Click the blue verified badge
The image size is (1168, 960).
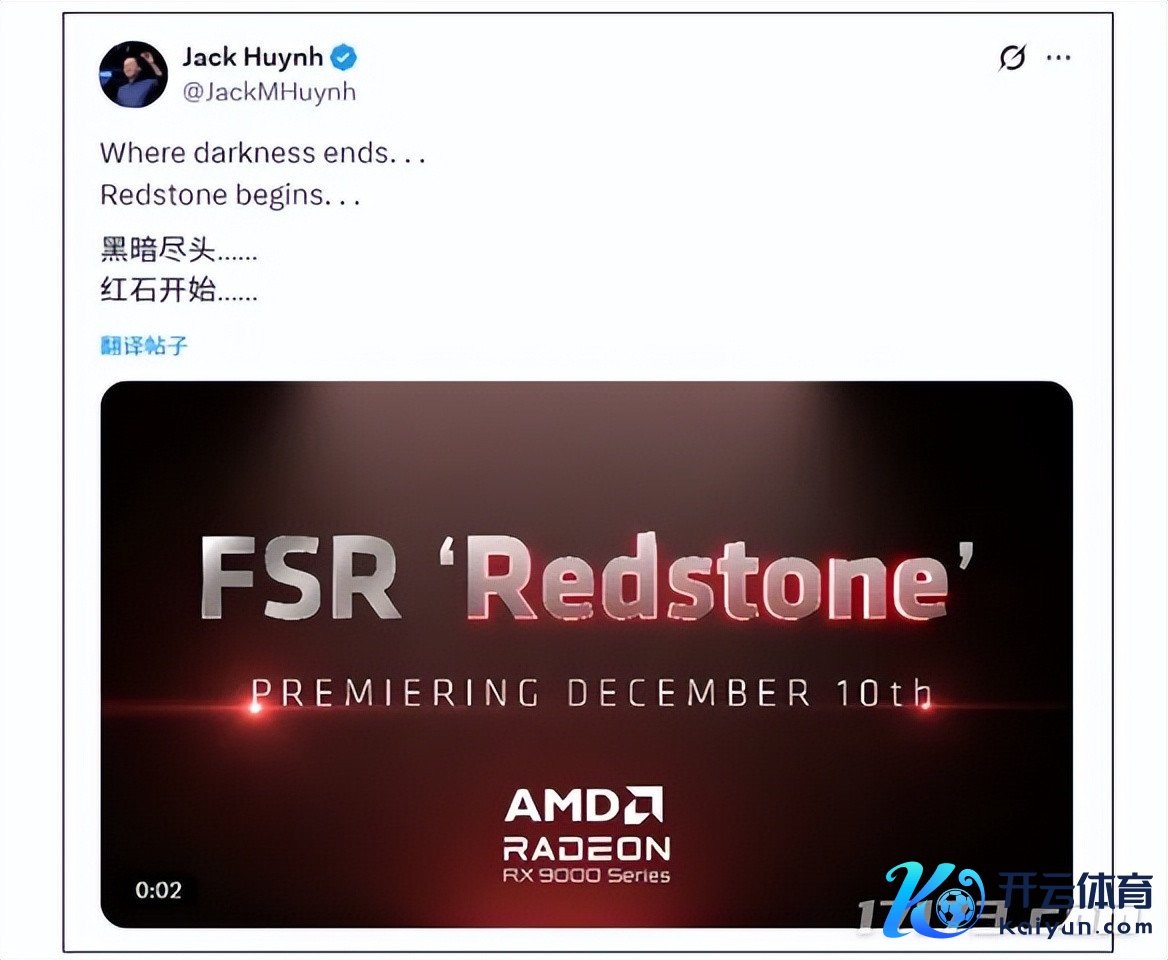pos(343,57)
